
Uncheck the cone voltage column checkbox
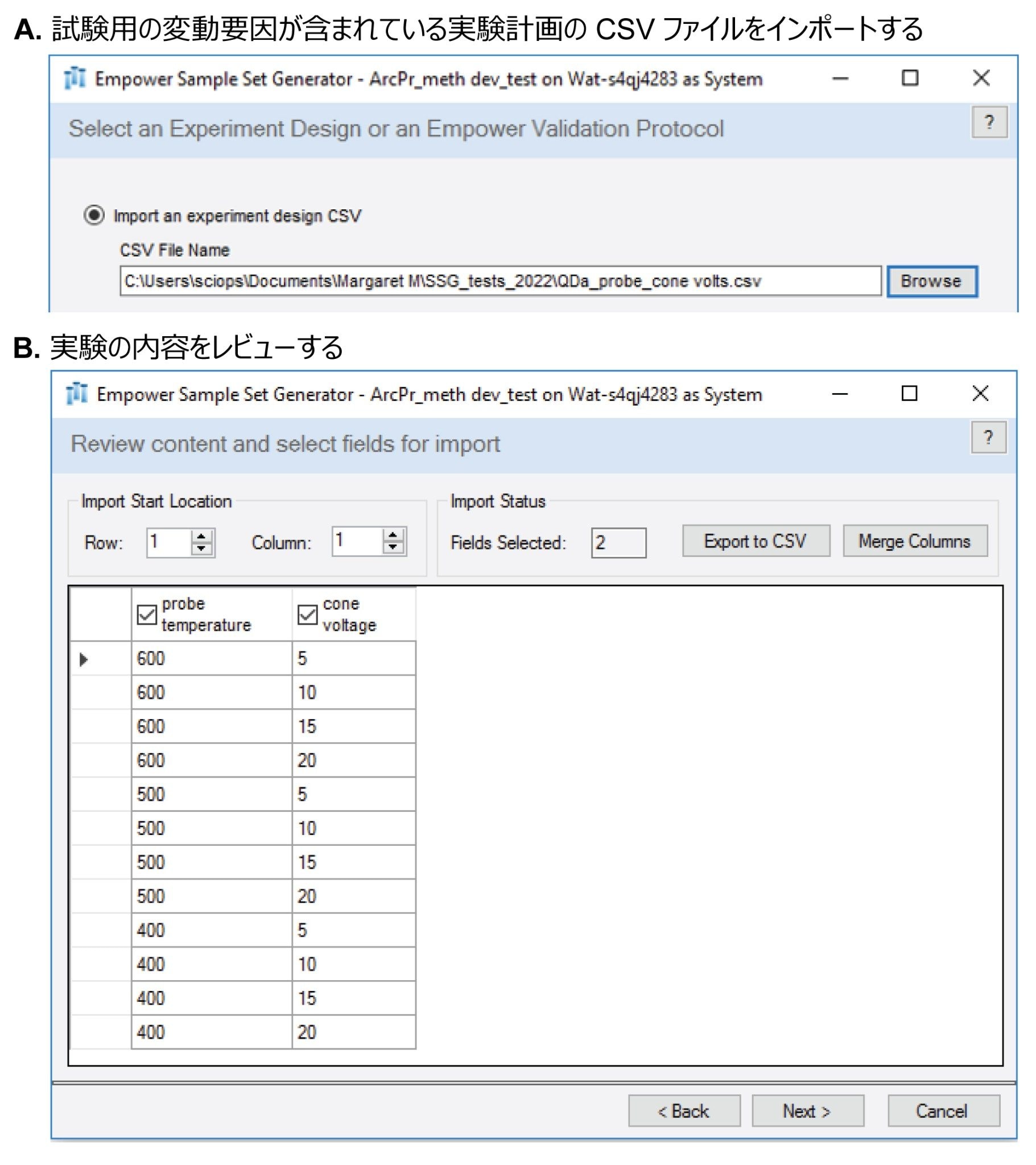307,614
